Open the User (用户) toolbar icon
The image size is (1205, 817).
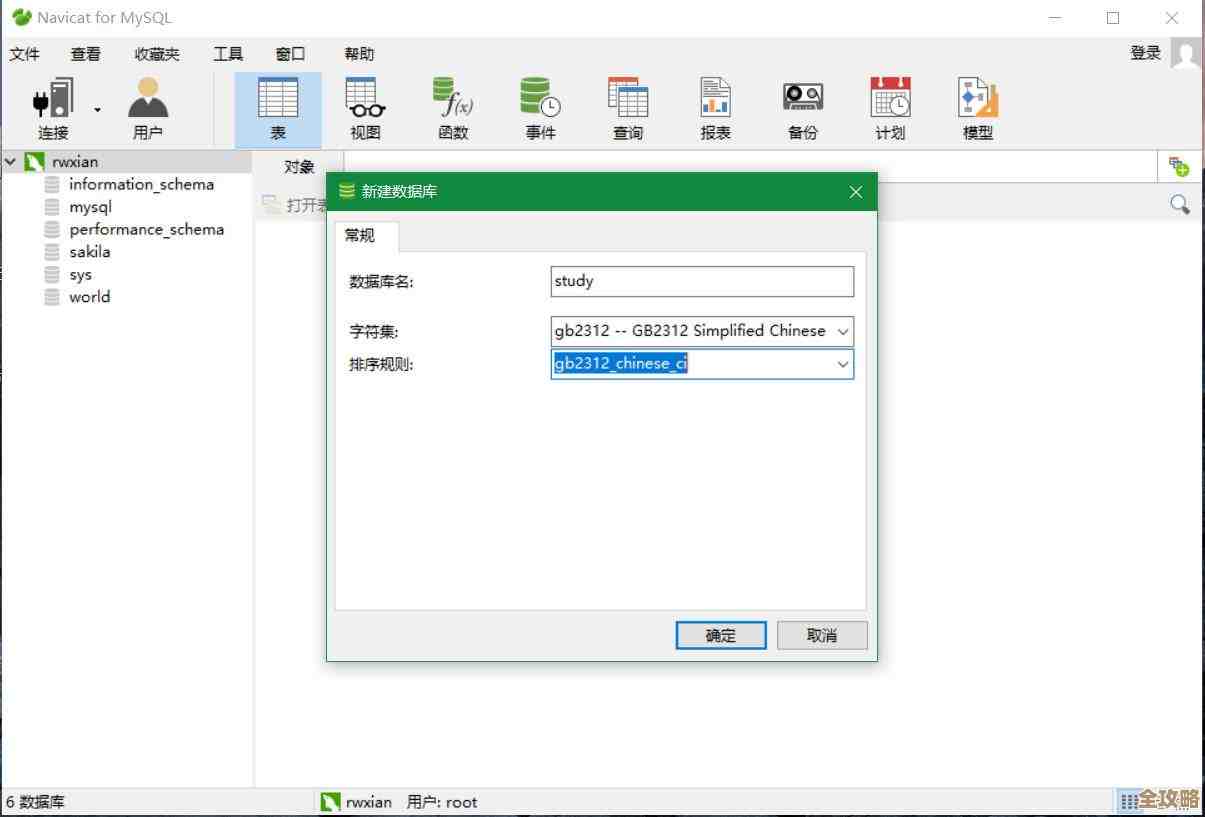pyautogui.click(x=148, y=110)
